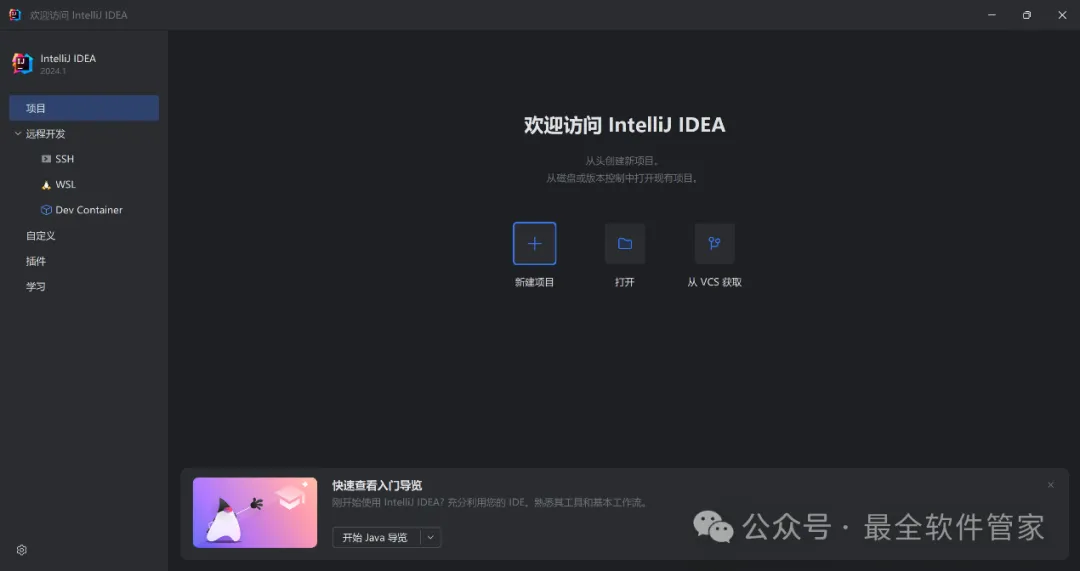1080x571 pixels.
Task: Click the WSL penguin icon
Action: [46, 185]
